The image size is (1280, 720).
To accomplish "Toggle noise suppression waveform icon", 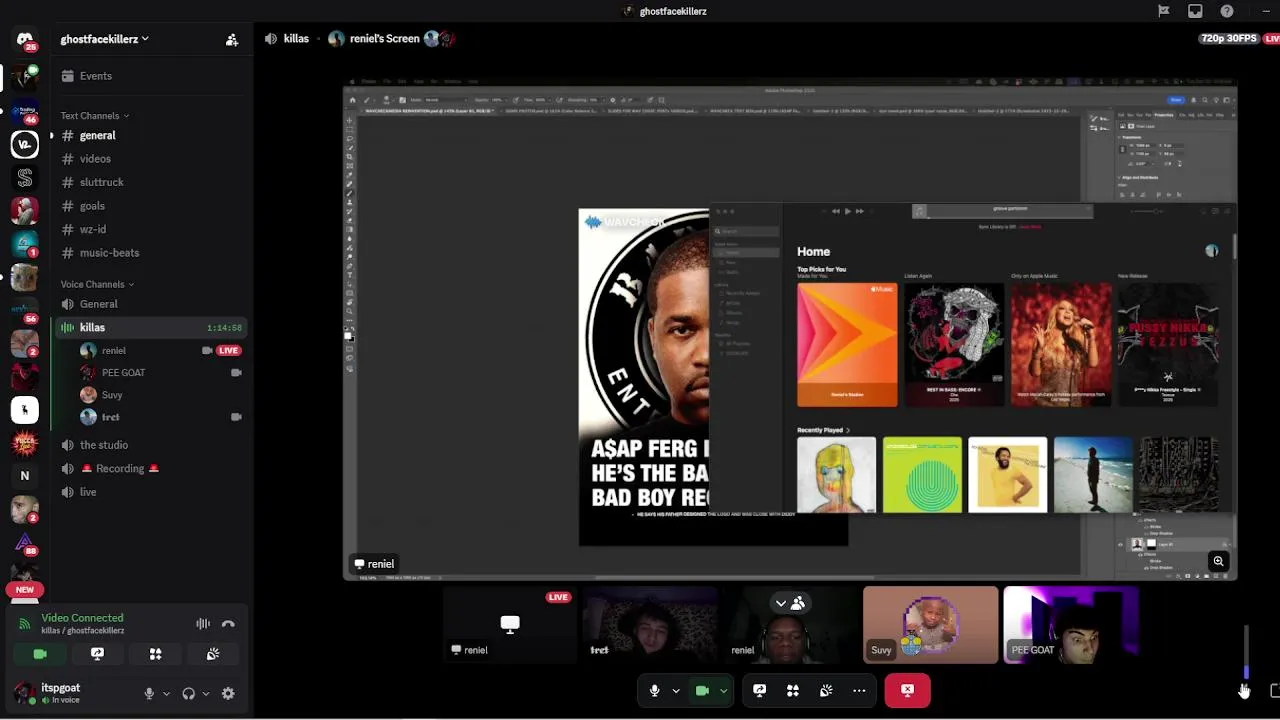I will 203,624.
